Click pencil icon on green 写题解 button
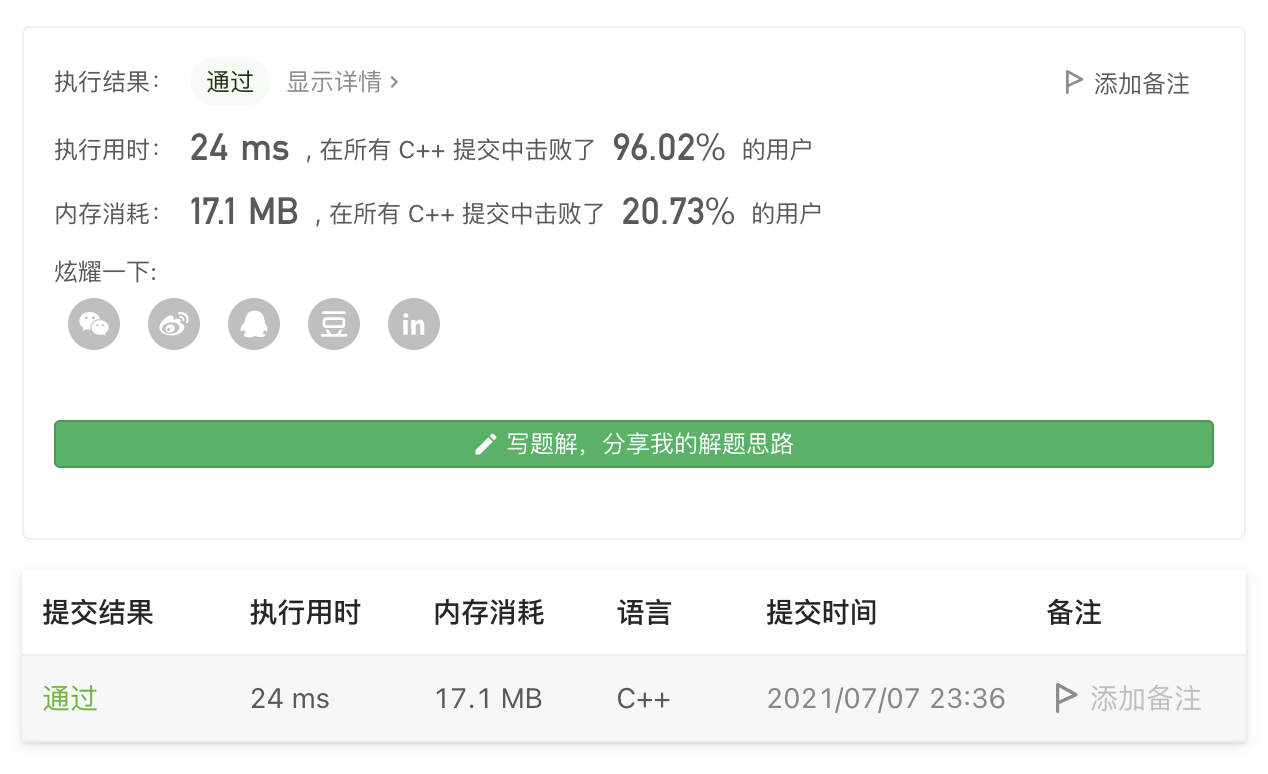Image resolution: width=1268 pixels, height=774 pixels. point(486,444)
